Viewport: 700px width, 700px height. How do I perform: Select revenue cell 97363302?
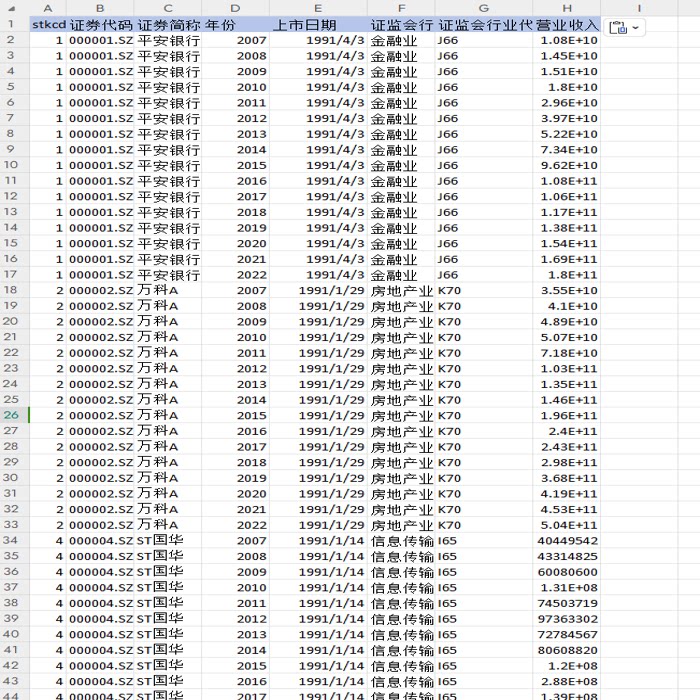click(567, 619)
